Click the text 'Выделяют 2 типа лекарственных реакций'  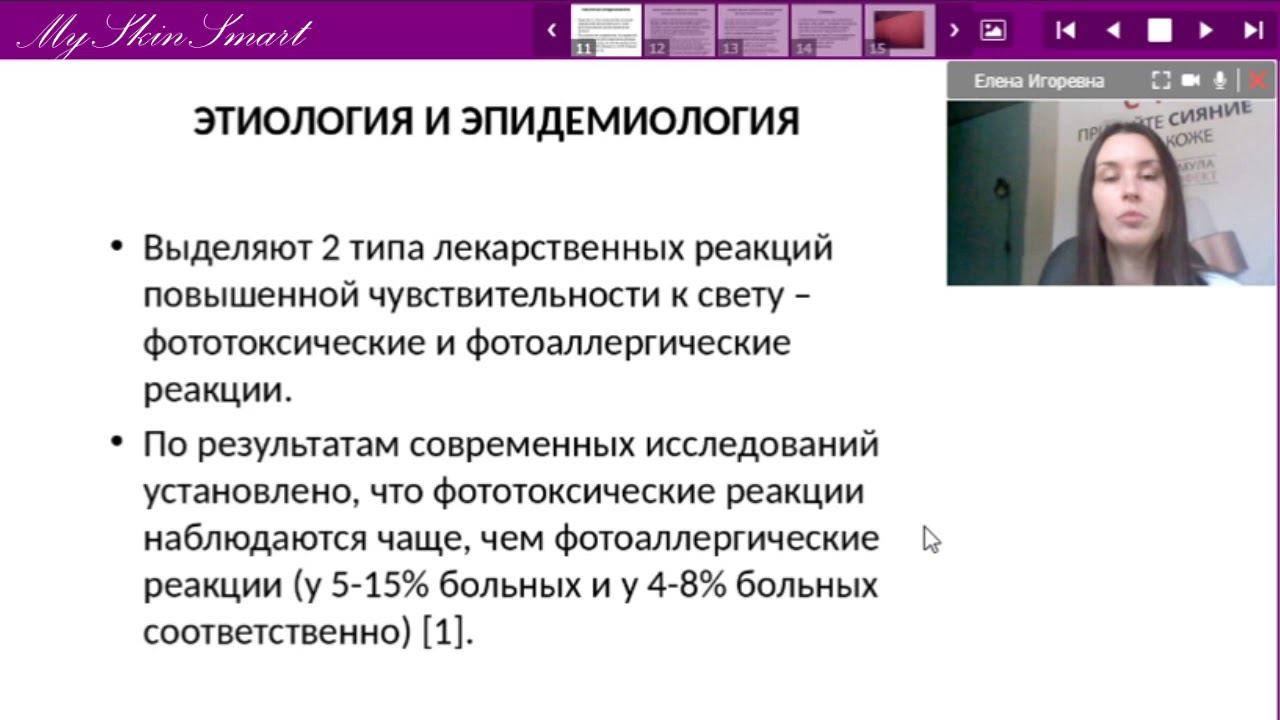tap(488, 247)
